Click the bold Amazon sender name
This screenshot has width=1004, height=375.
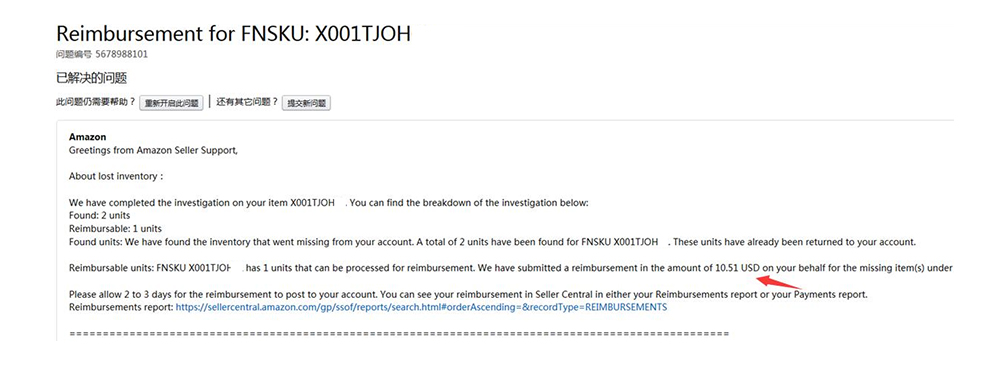pos(87,137)
